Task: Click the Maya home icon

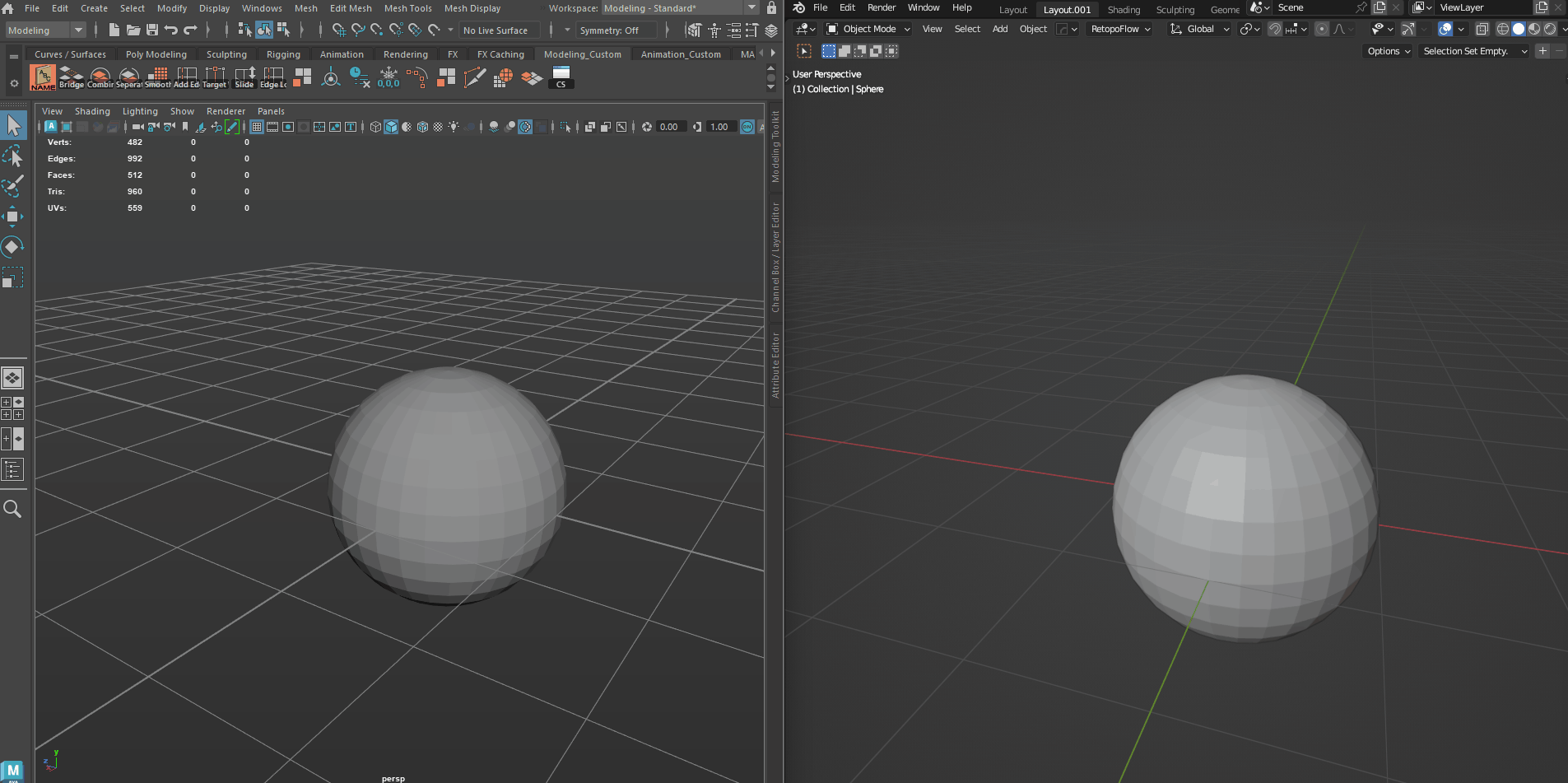Action: click(x=8, y=8)
